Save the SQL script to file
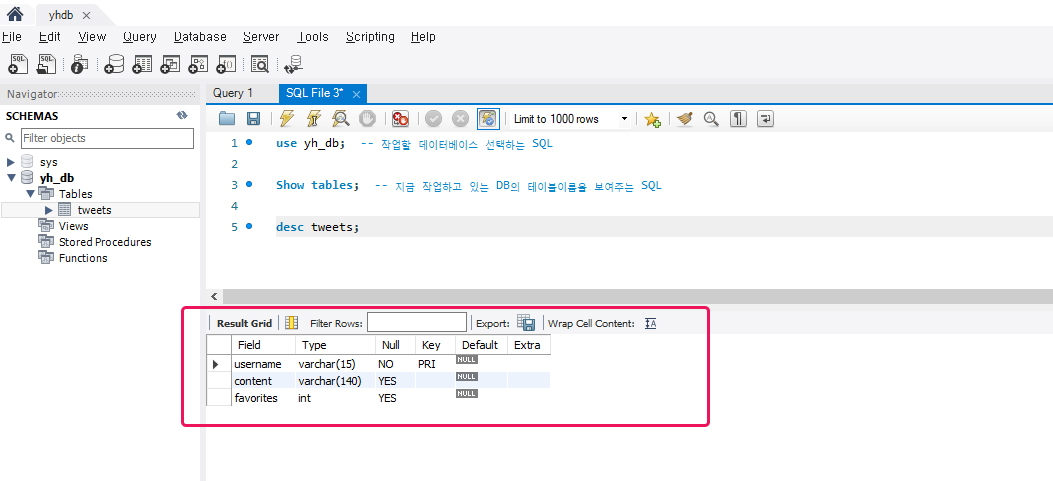Image resolution: width=1053 pixels, height=481 pixels. [253, 119]
